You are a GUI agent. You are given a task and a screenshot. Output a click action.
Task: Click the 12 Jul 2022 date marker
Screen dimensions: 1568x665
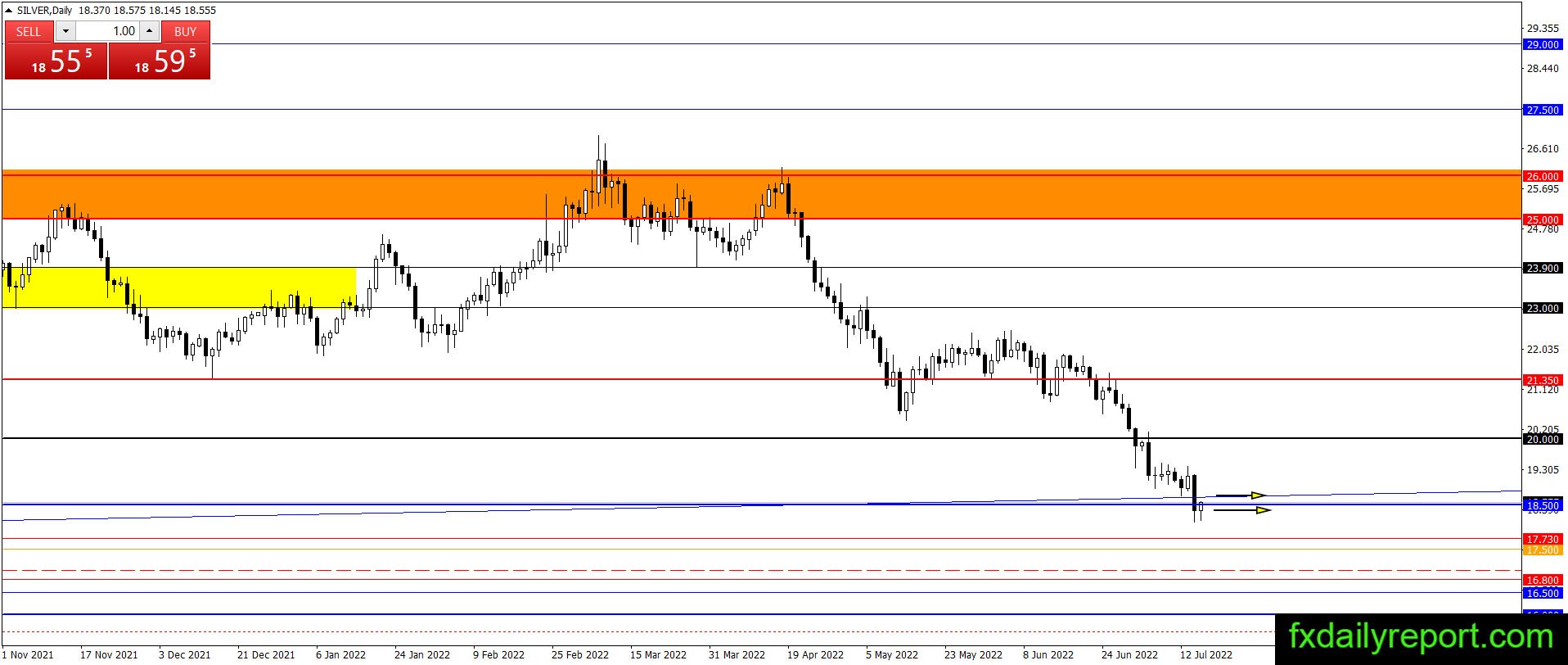pos(1205,655)
